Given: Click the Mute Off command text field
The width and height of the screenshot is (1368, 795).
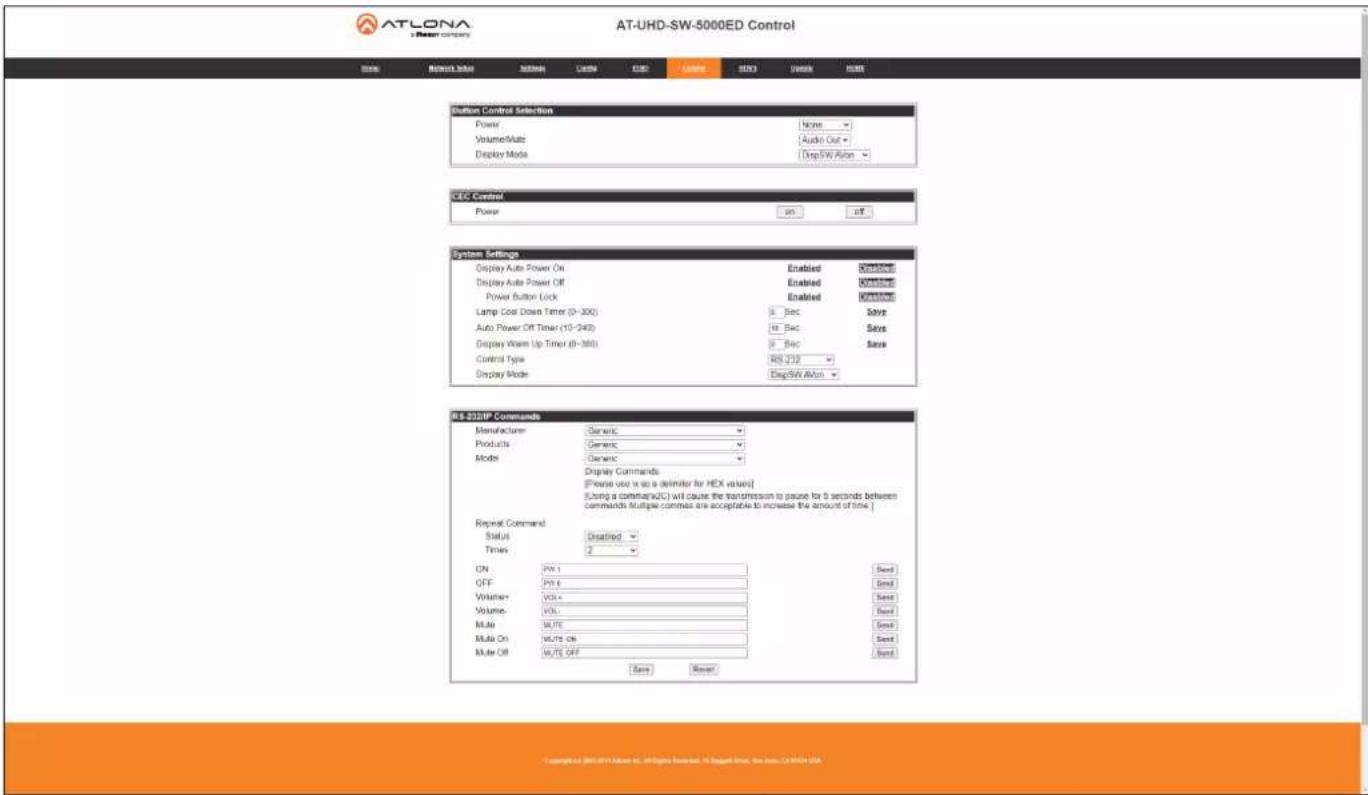Looking at the screenshot, I should click(644, 652).
